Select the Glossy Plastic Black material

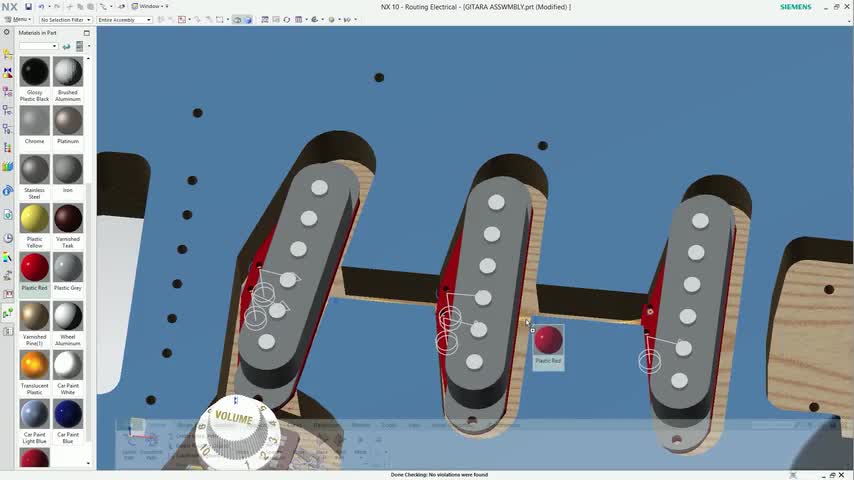[x=34, y=80]
